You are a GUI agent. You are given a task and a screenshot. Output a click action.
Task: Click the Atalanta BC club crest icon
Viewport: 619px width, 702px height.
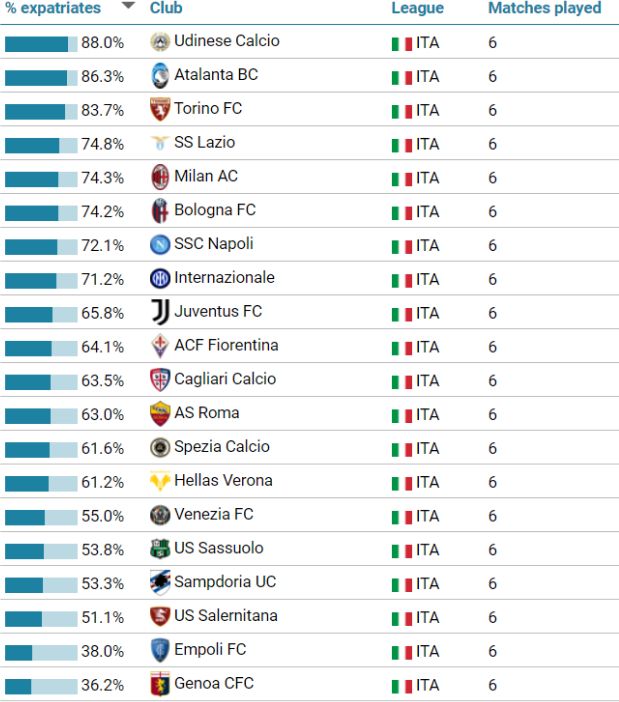(160, 76)
